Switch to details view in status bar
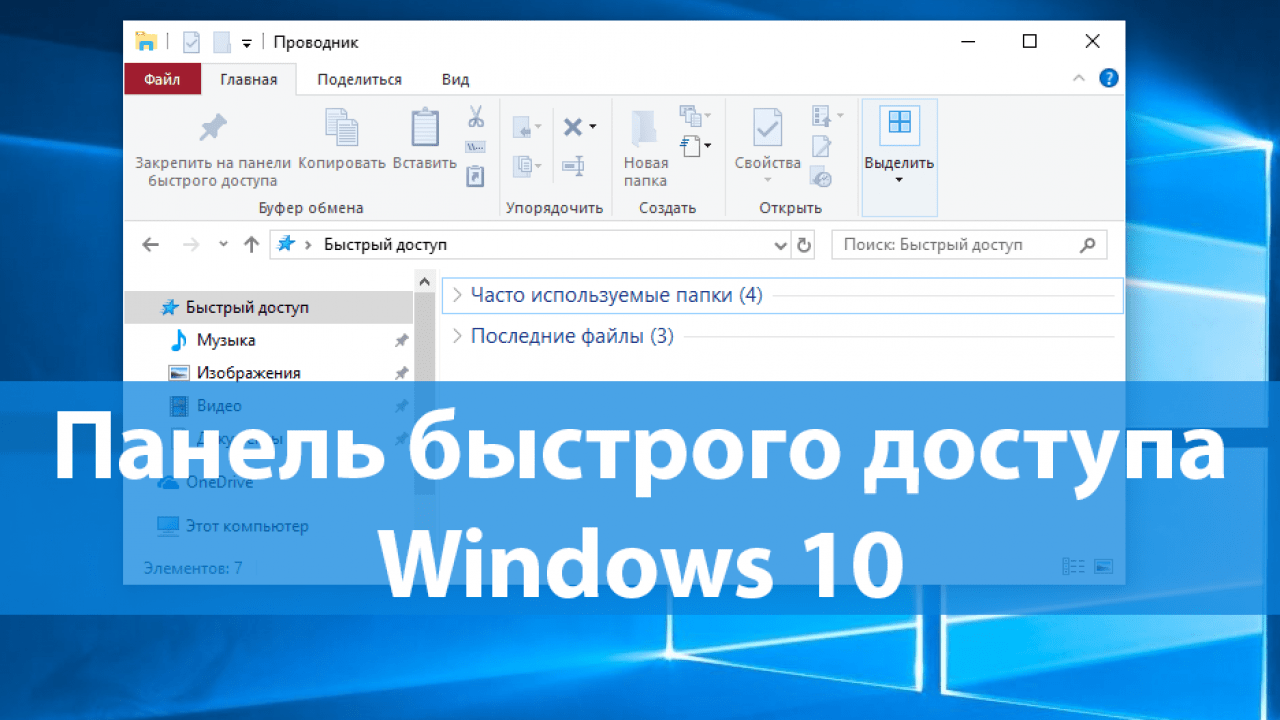Screen dimensions: 1280x720 tap(1073, 566)
